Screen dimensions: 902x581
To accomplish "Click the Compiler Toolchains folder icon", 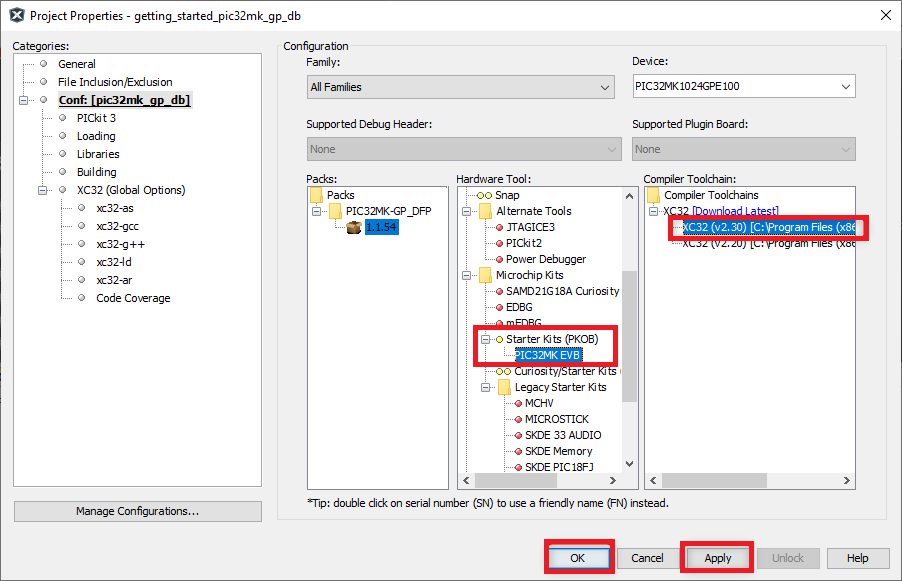I will [x=653, y=195].
